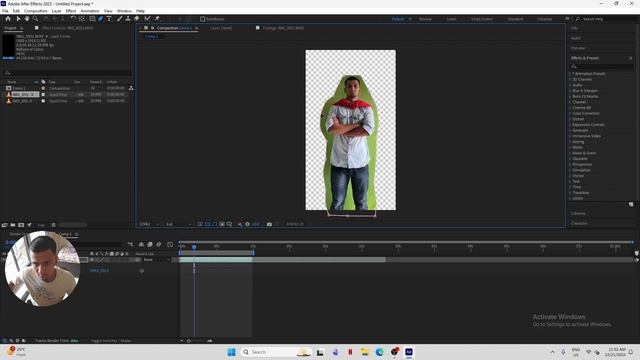640x360 pixels.
Task: Select the Zoom magnifier tool
Action: coord(36,19)
